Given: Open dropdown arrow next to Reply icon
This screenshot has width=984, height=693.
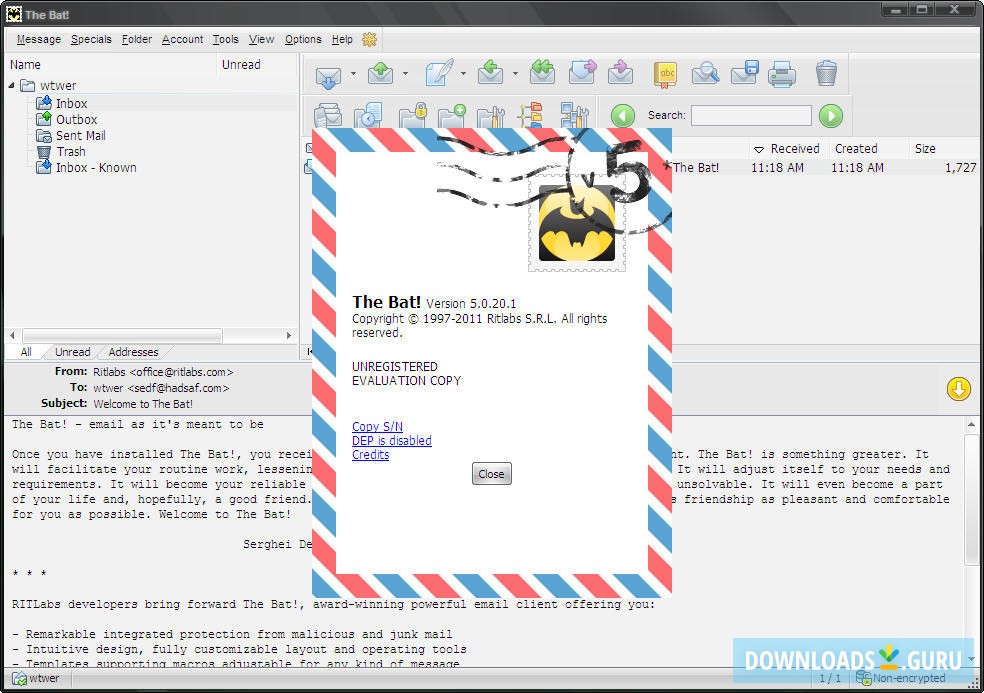Looking at the screenshot, I should click(x=515, y=74).
